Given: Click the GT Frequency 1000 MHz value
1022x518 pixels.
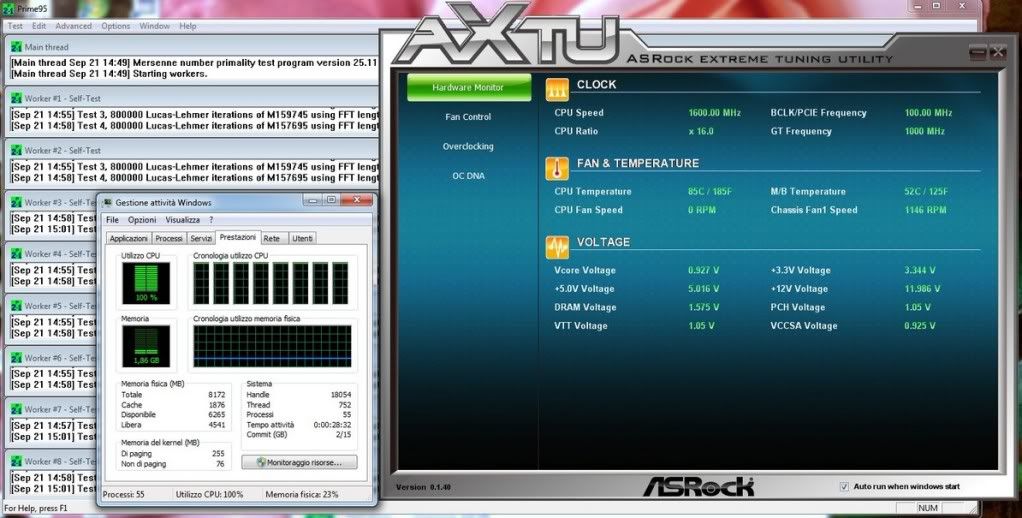Looking at the screenshot, I should [x=924, y=132].
